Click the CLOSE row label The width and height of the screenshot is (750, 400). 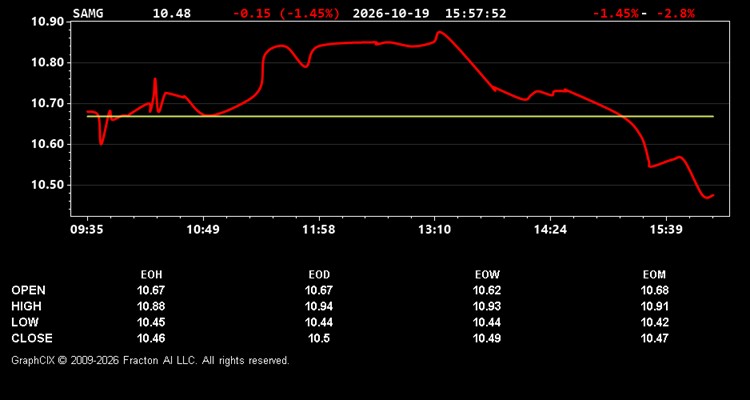(x=32, y=338)
